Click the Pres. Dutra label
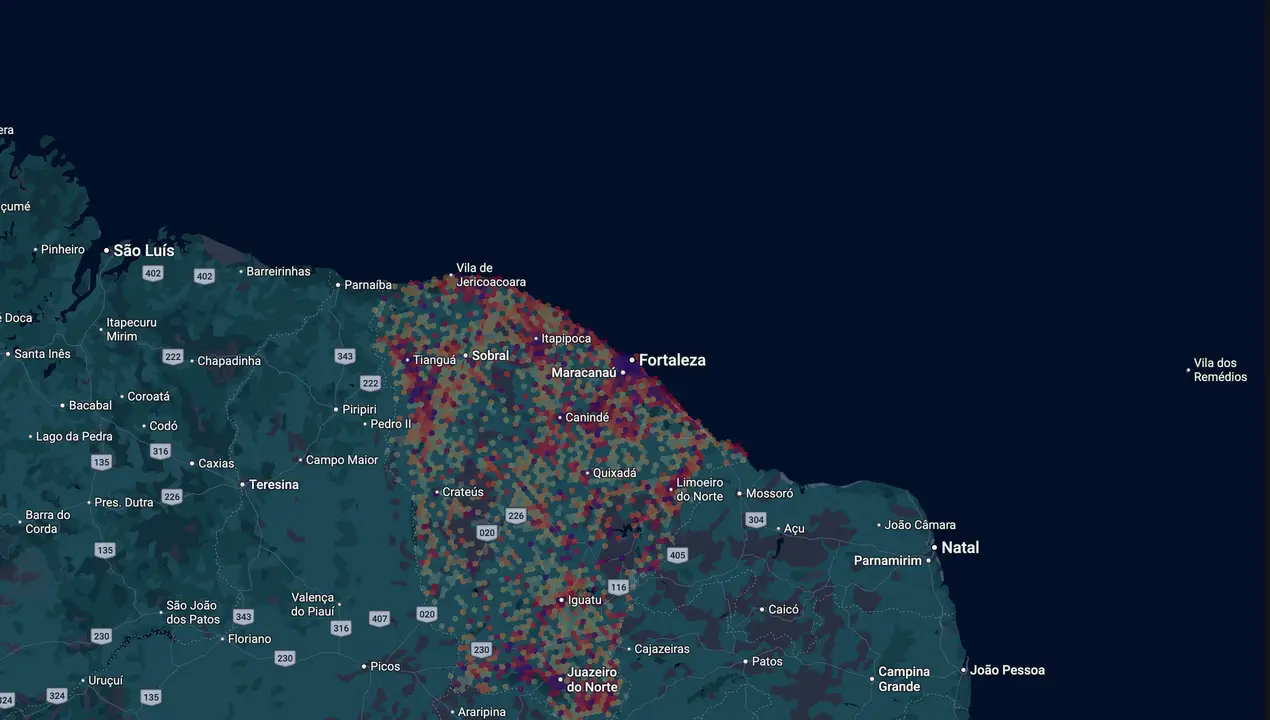Viewport: 1270px width, 720px height. (124, 502)
